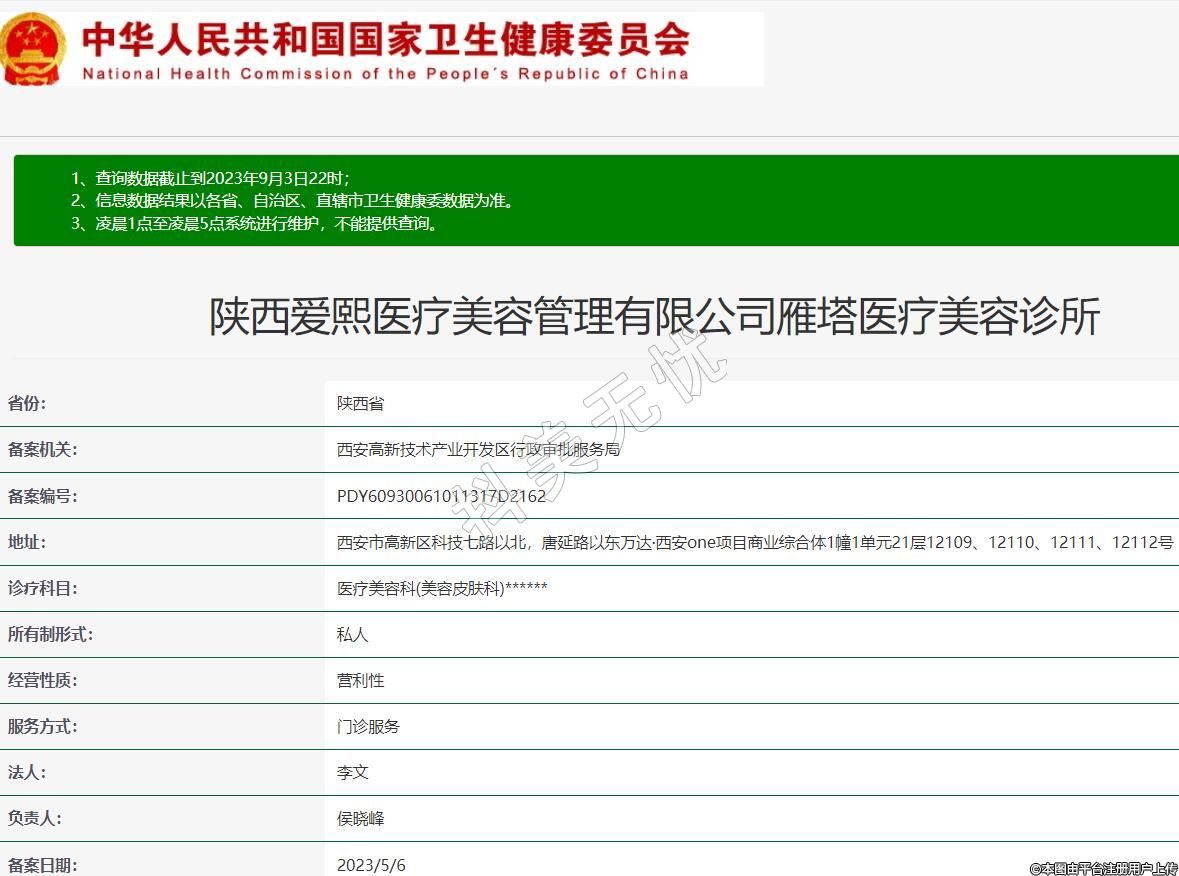Screen dimensions: 1179x876
Task: Click the filing number PDY60930061011317D2162
Action: [x=441, y=496]
